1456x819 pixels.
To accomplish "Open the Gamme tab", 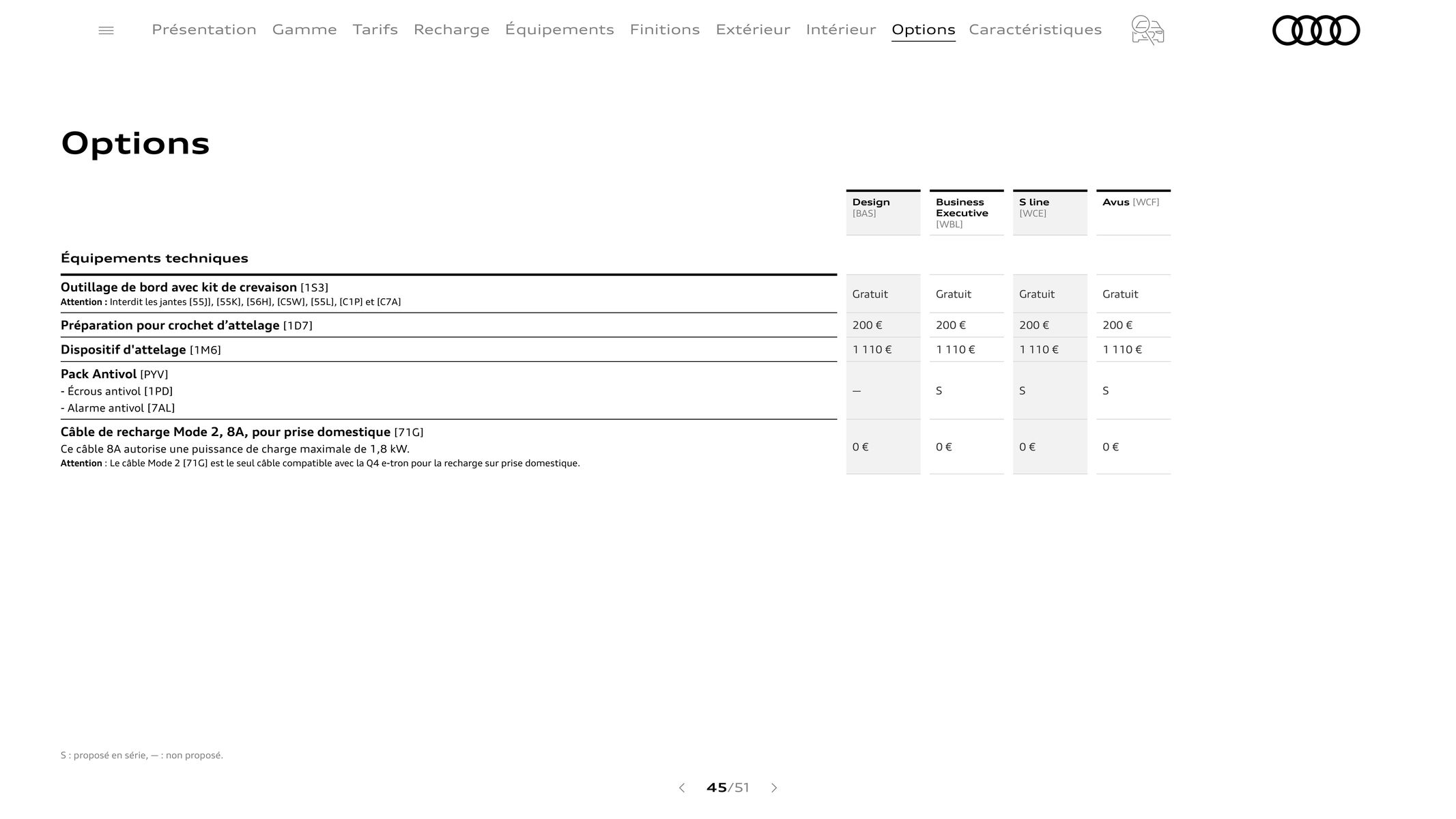I will click(x=304, y=29).
